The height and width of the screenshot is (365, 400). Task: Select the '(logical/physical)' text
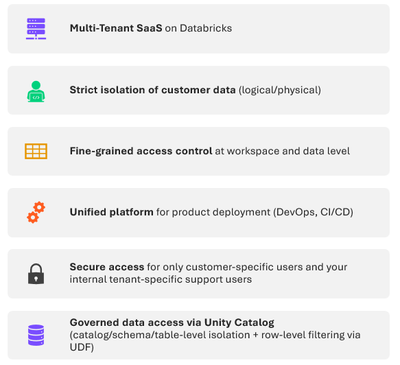[280, 90]
